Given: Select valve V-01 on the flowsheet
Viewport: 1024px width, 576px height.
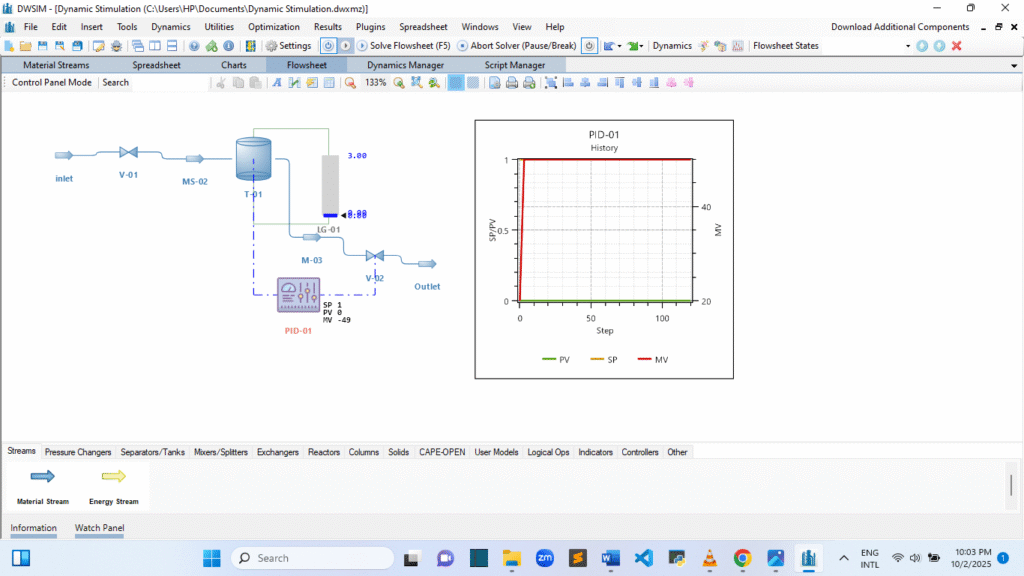Looking at the screenshot, I should coord(128,153).
